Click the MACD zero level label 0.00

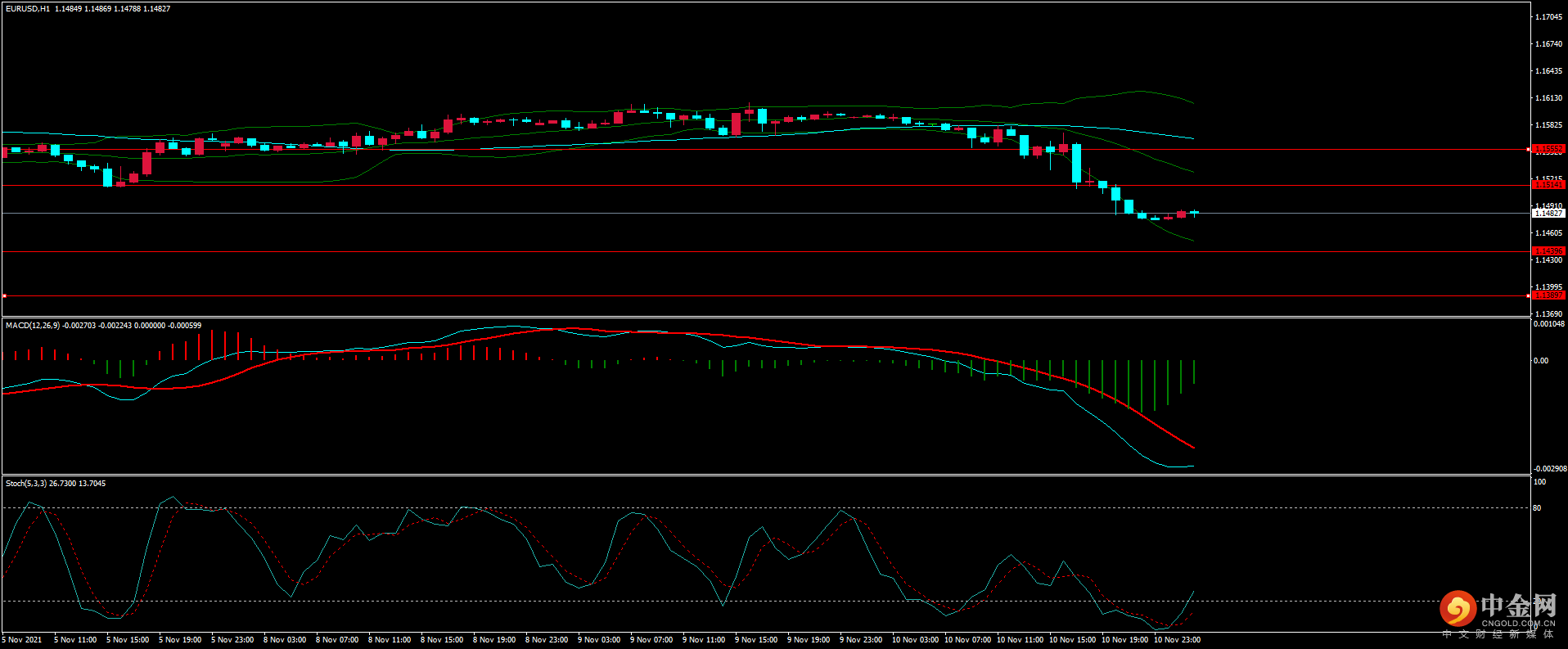click(1540, 361)
